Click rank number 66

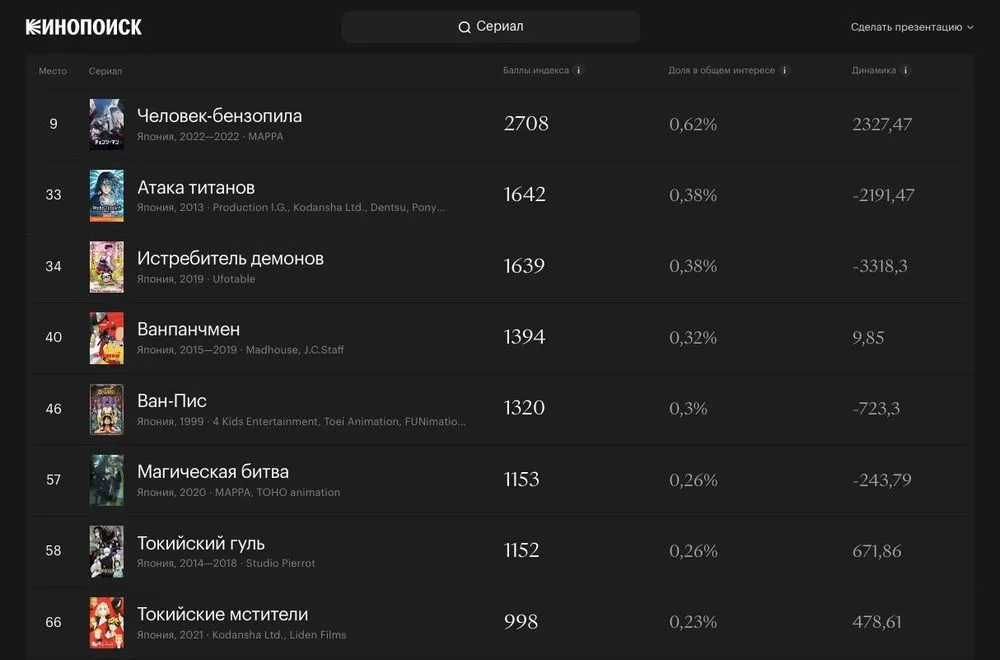[x=54, y=622]
